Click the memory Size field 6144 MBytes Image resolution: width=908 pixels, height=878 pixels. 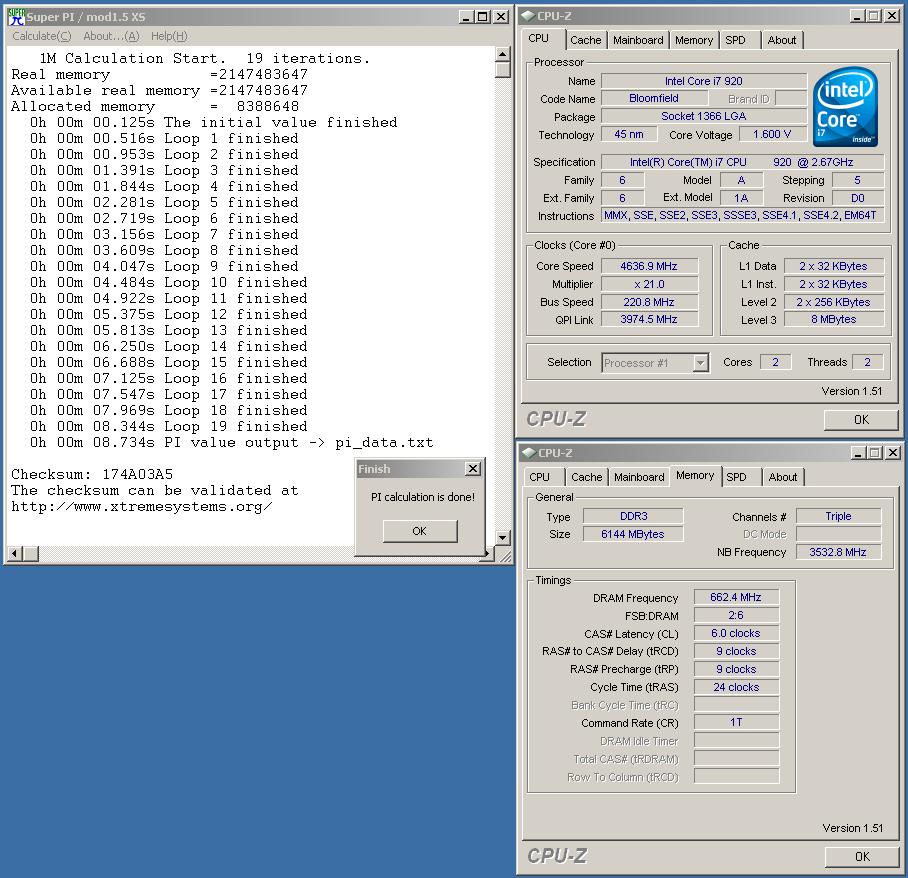tap(634, 534)
